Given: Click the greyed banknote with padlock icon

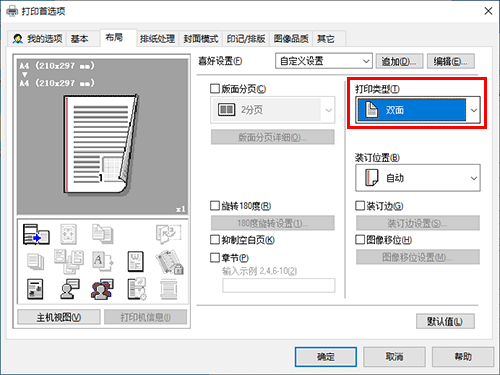Looking at the screenshot, I should click(169, 262).
